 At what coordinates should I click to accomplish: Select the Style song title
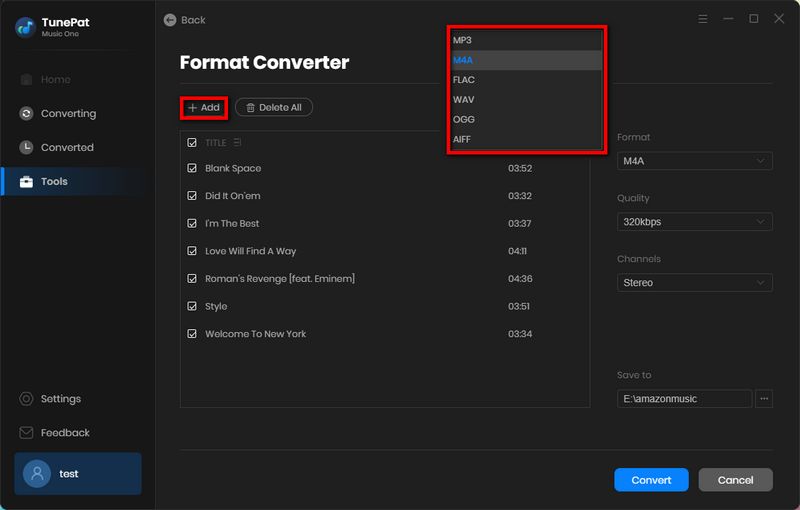click(216, 306)
